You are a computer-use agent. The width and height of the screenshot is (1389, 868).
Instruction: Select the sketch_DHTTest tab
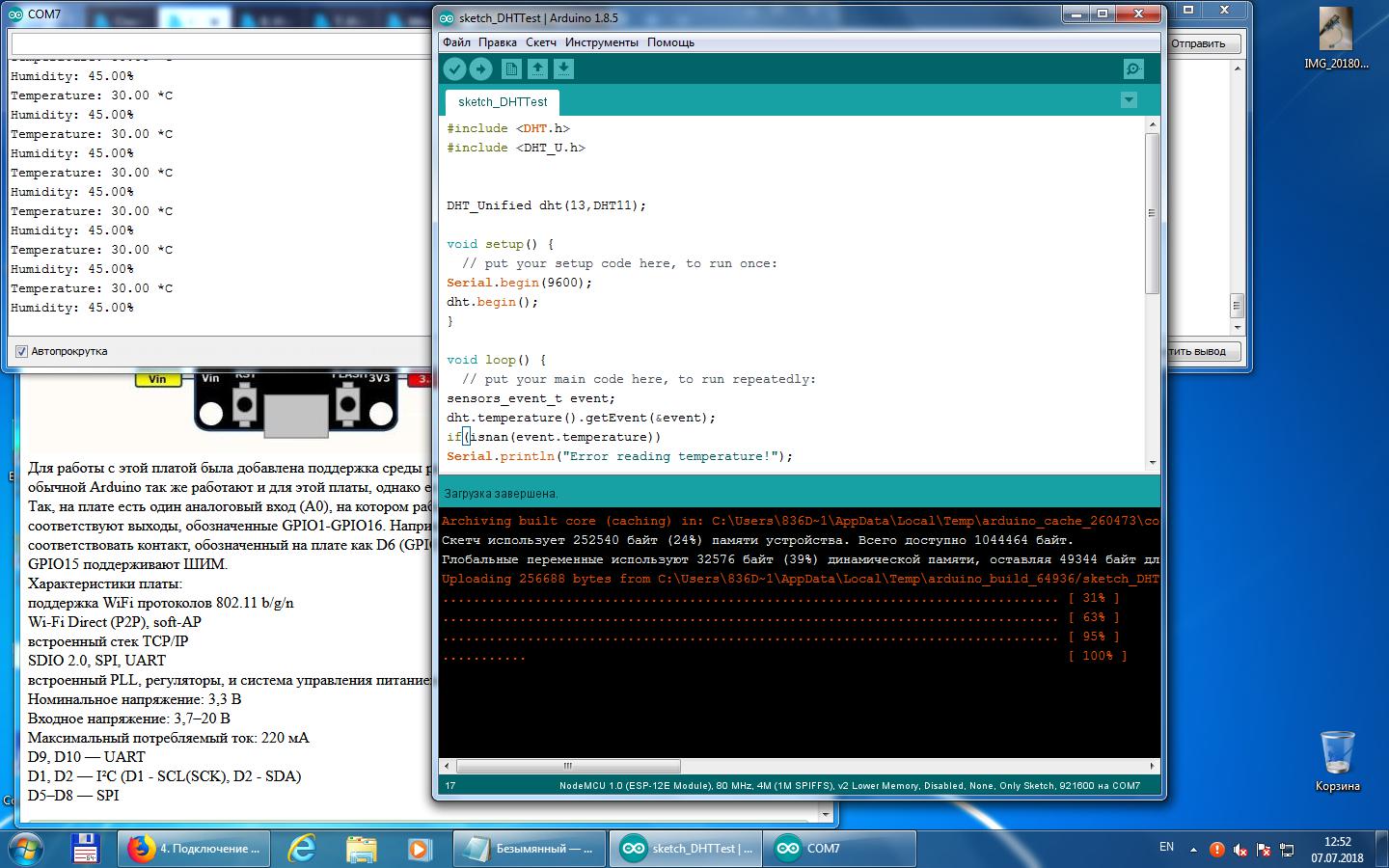point(503,102)
